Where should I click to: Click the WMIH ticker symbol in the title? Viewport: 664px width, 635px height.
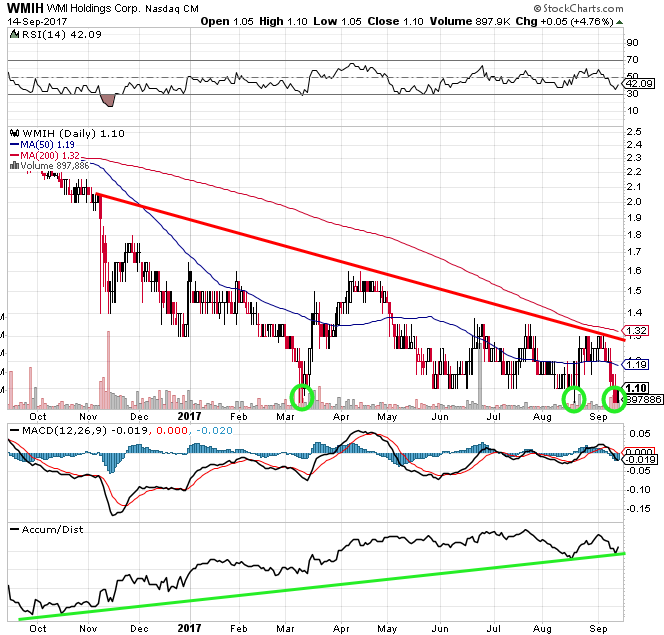pos(25,8)
